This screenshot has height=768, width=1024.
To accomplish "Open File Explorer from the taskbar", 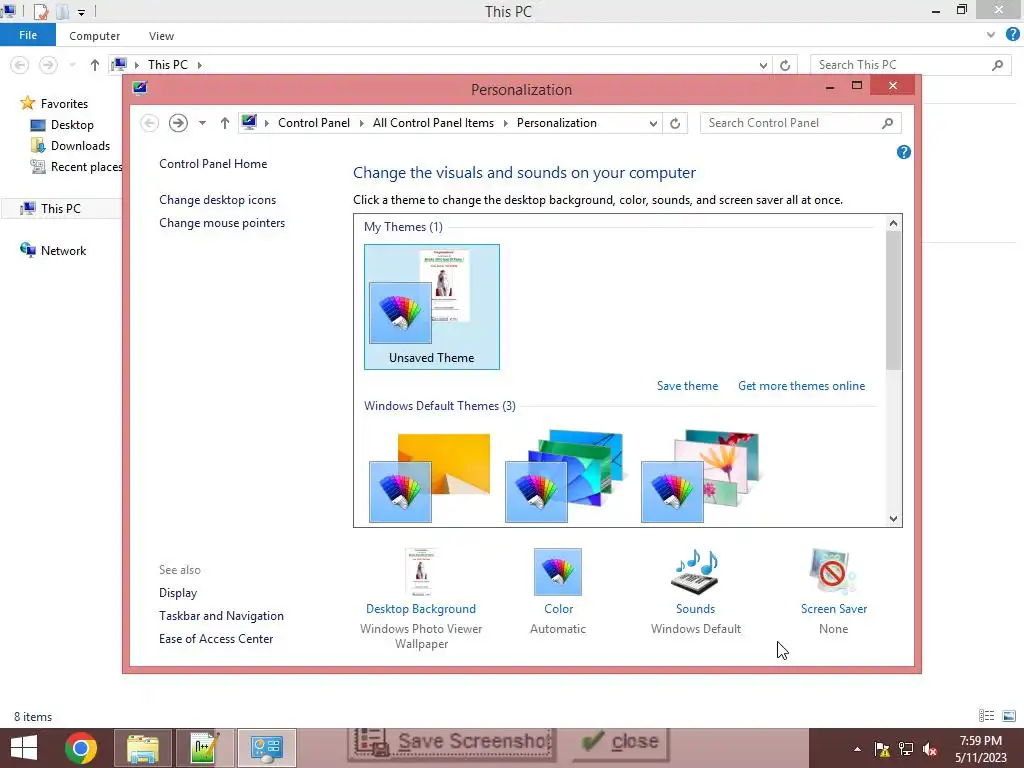I will coord(143,748).
